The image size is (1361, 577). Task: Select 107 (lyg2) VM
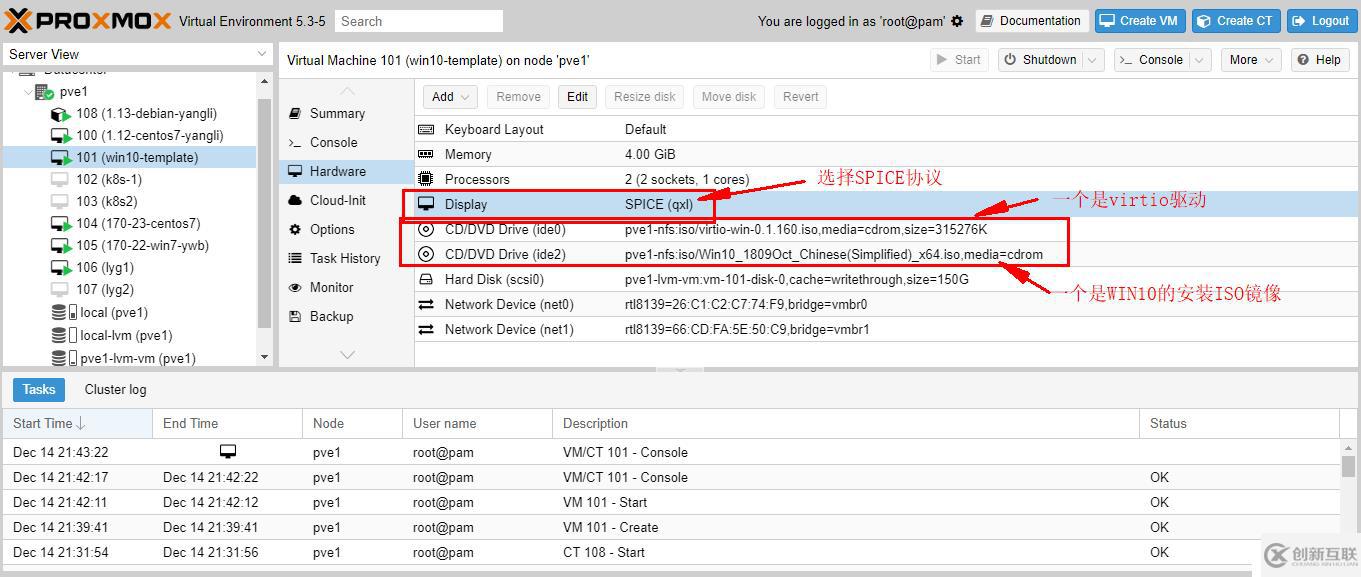point(129,290)
